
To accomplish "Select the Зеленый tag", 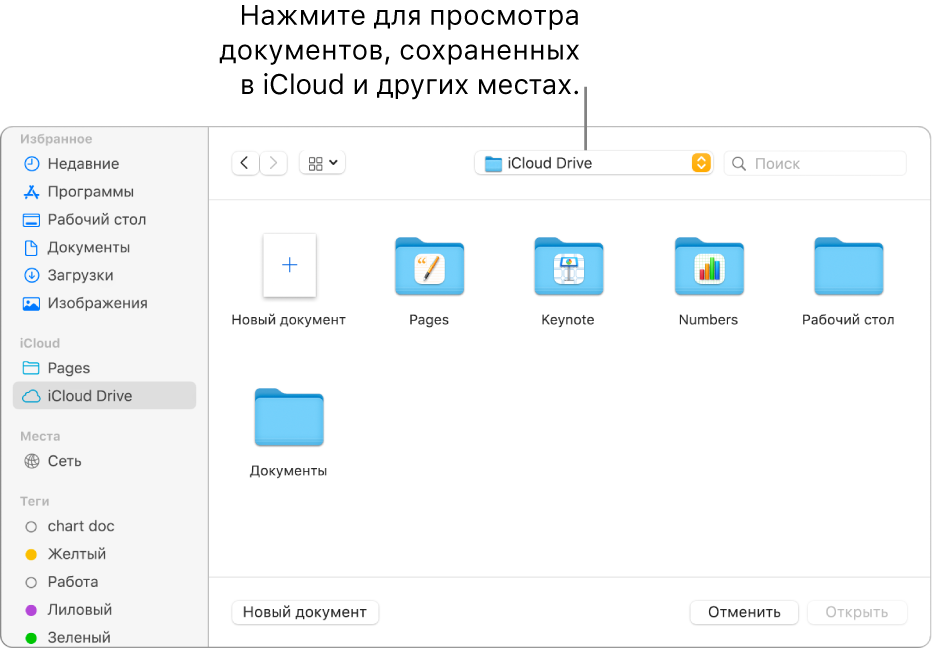I will (x=79, y=637).
